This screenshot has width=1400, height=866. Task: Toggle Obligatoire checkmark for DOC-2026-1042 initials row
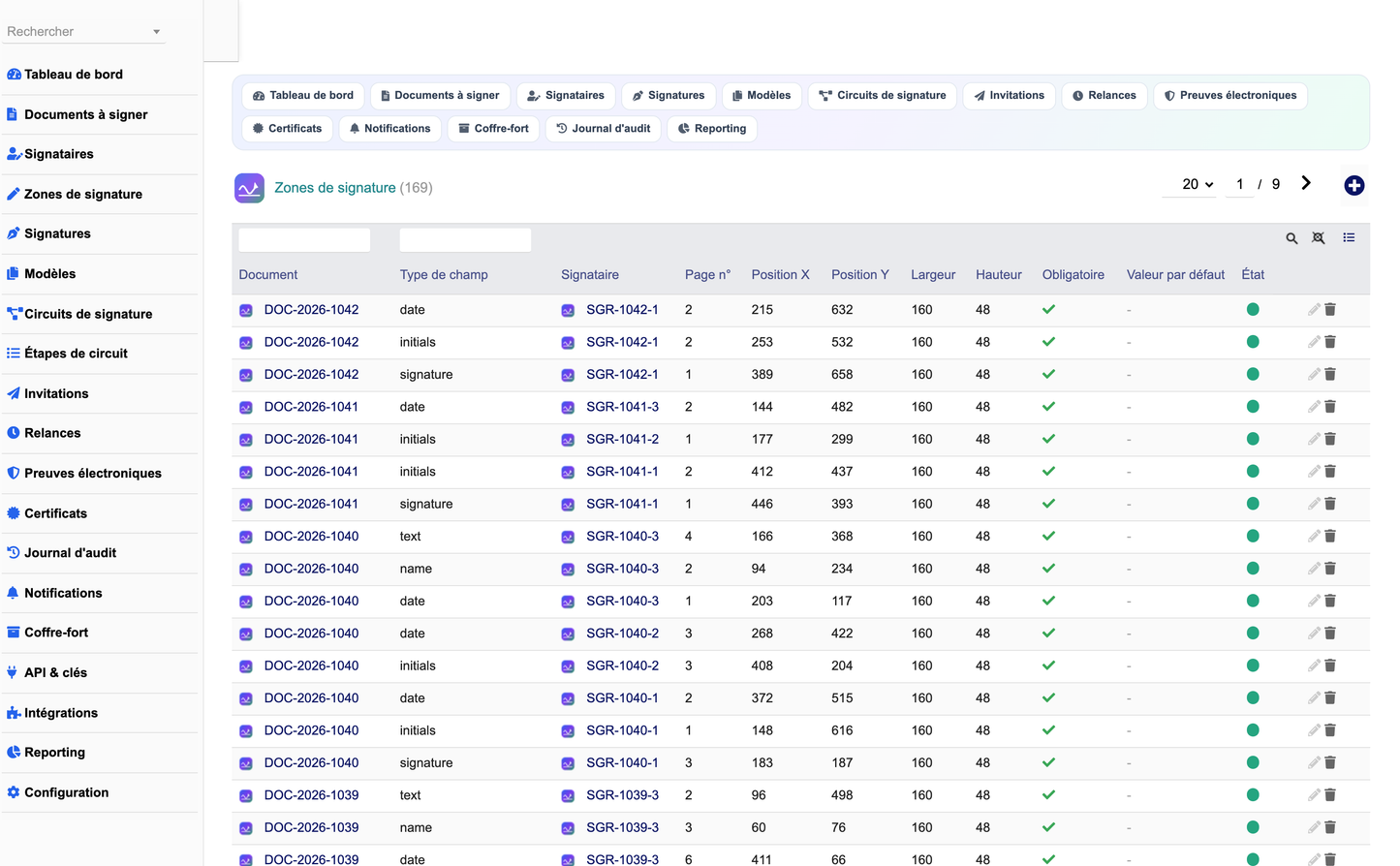[1048, 342]
